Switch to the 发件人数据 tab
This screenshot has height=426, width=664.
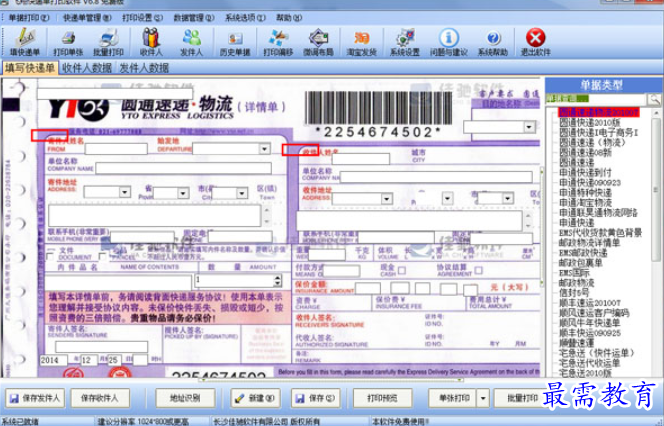pos(144,68)
